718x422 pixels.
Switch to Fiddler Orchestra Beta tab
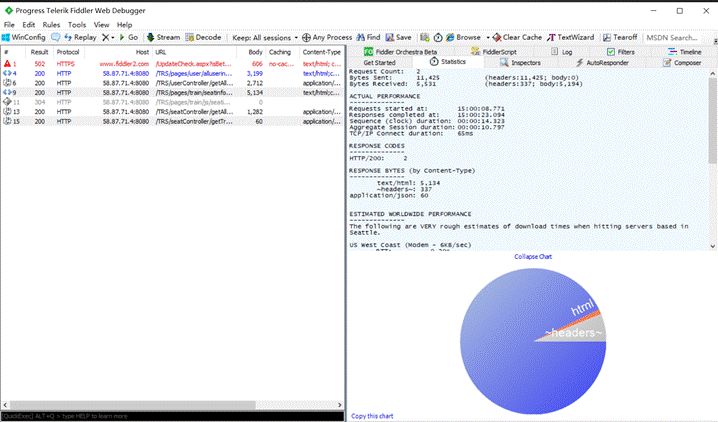(401, 52)
